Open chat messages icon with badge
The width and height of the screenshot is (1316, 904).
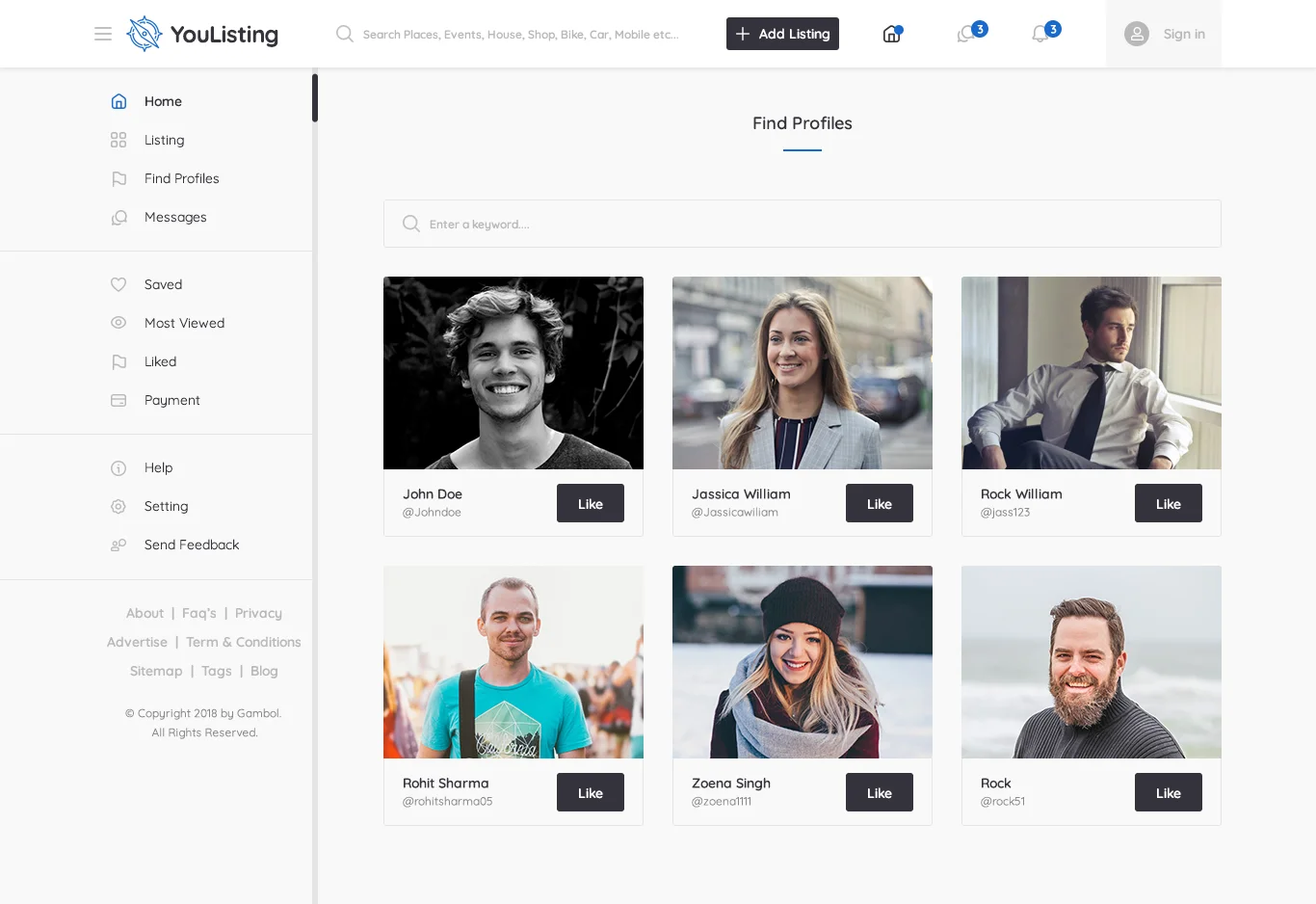[966, 35]
